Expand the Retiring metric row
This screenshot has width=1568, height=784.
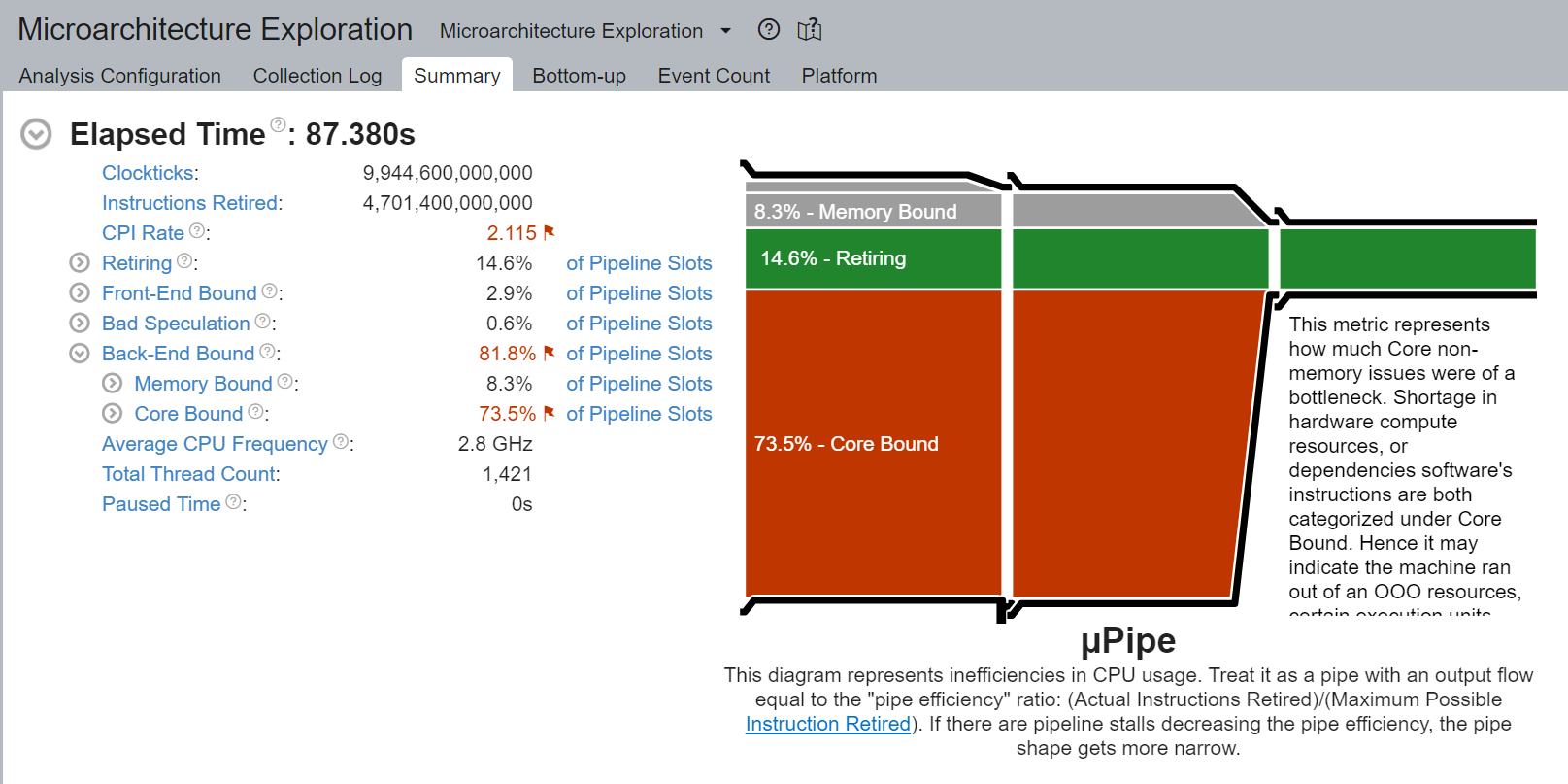80,263
